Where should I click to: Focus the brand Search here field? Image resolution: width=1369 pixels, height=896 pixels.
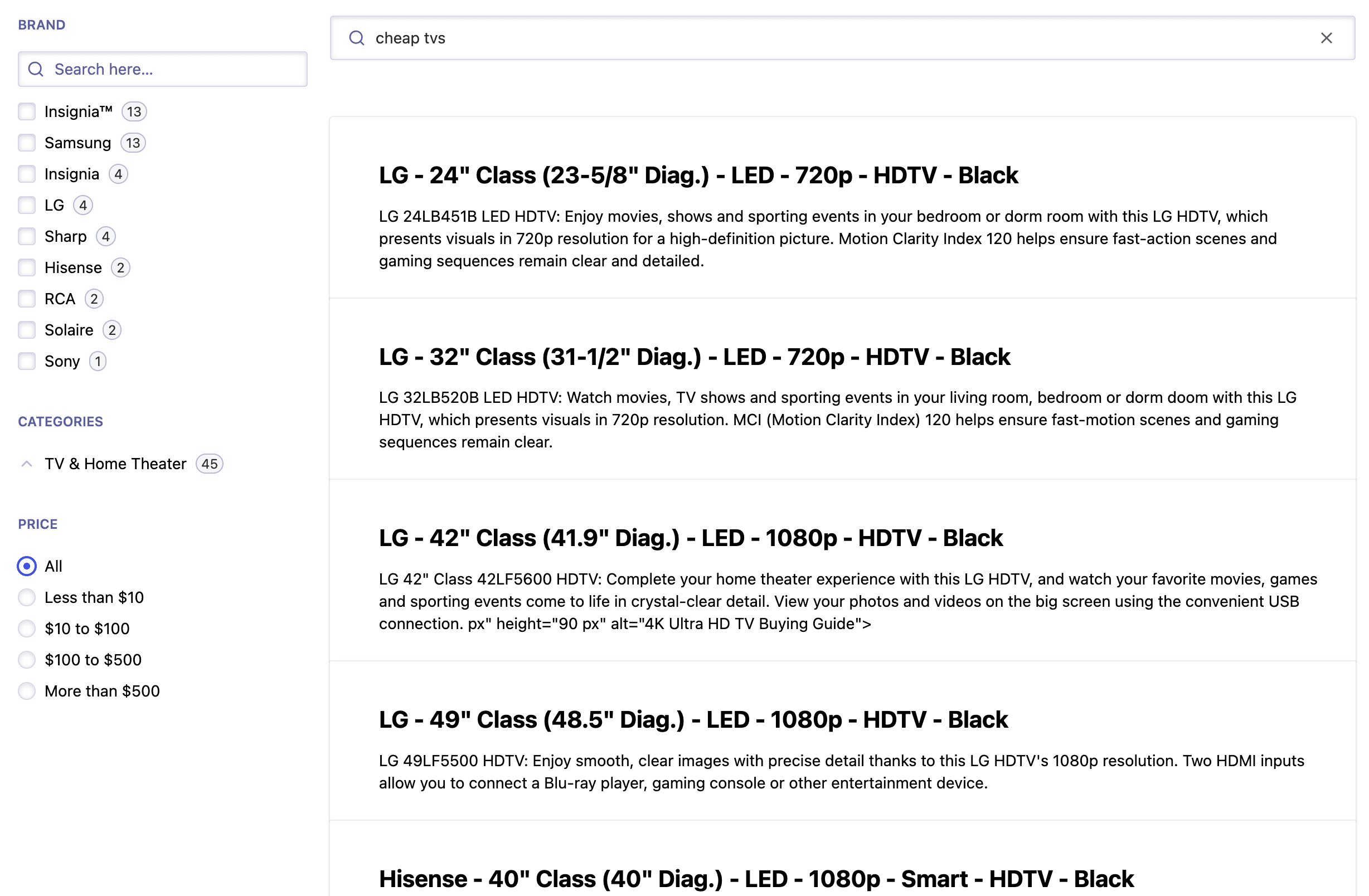point(173,69)
